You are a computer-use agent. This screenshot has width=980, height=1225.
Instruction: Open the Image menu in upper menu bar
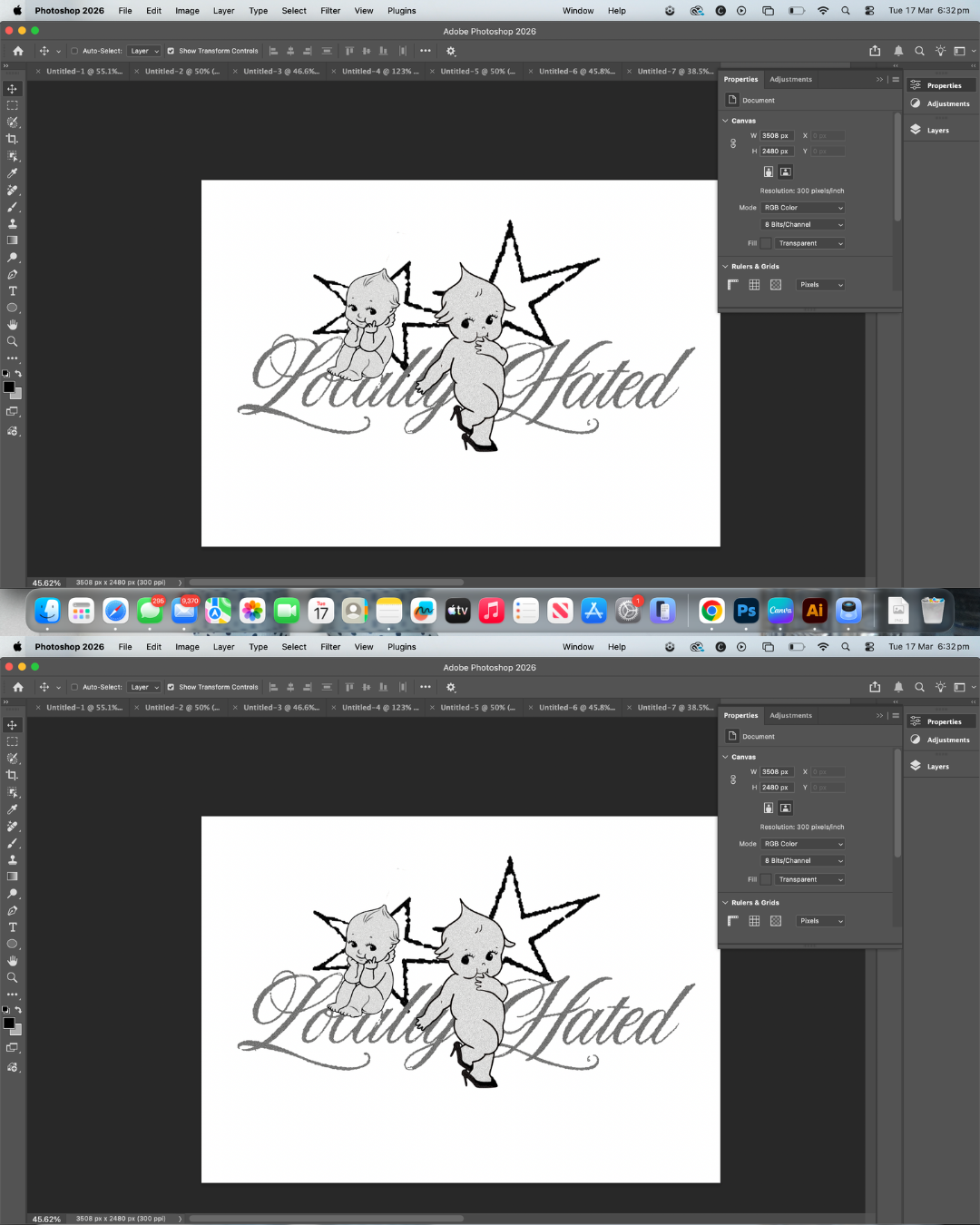coord(187,11)
